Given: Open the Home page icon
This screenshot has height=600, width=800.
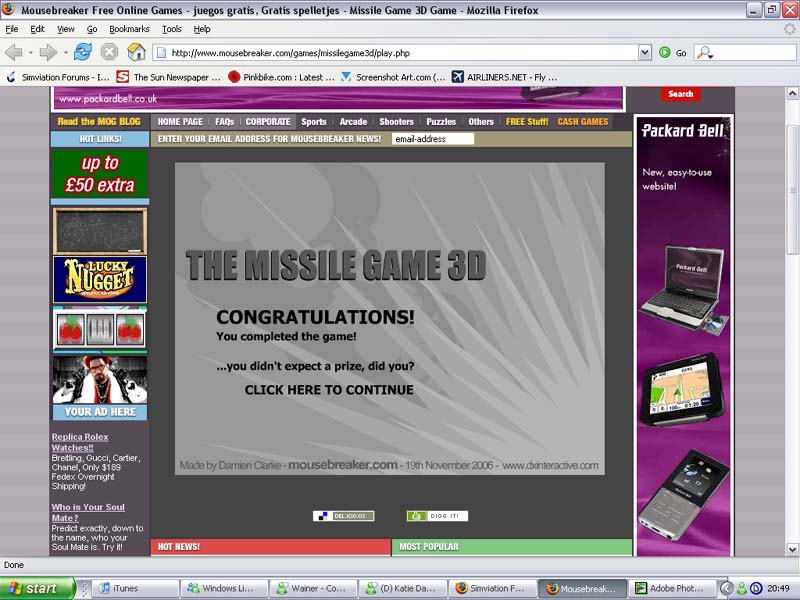Looking at the screenshot, I should point(136,52).
